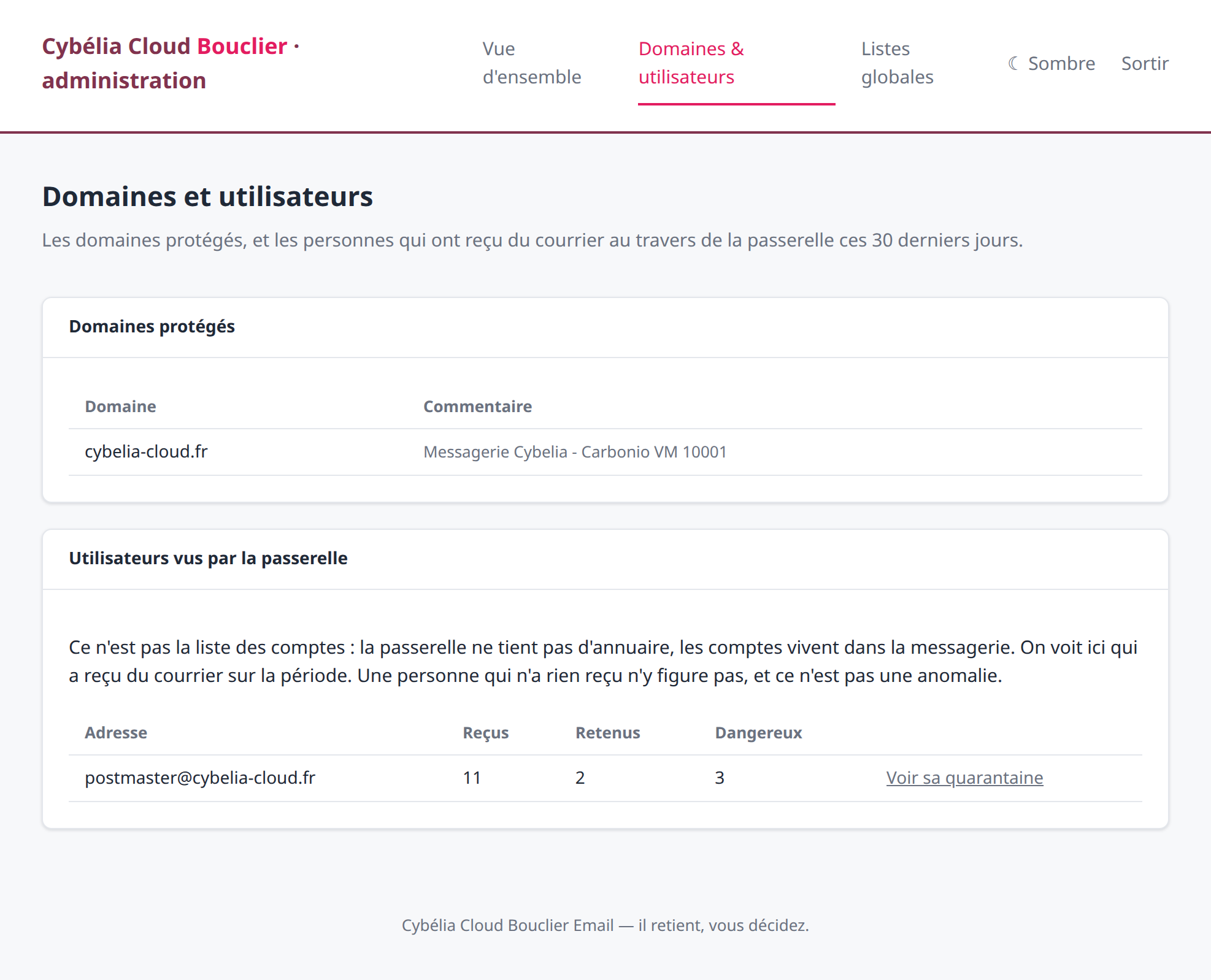Click Domaines protégés card title
The height and width of the screenshot is (980, 1211).
coord(152,326)
